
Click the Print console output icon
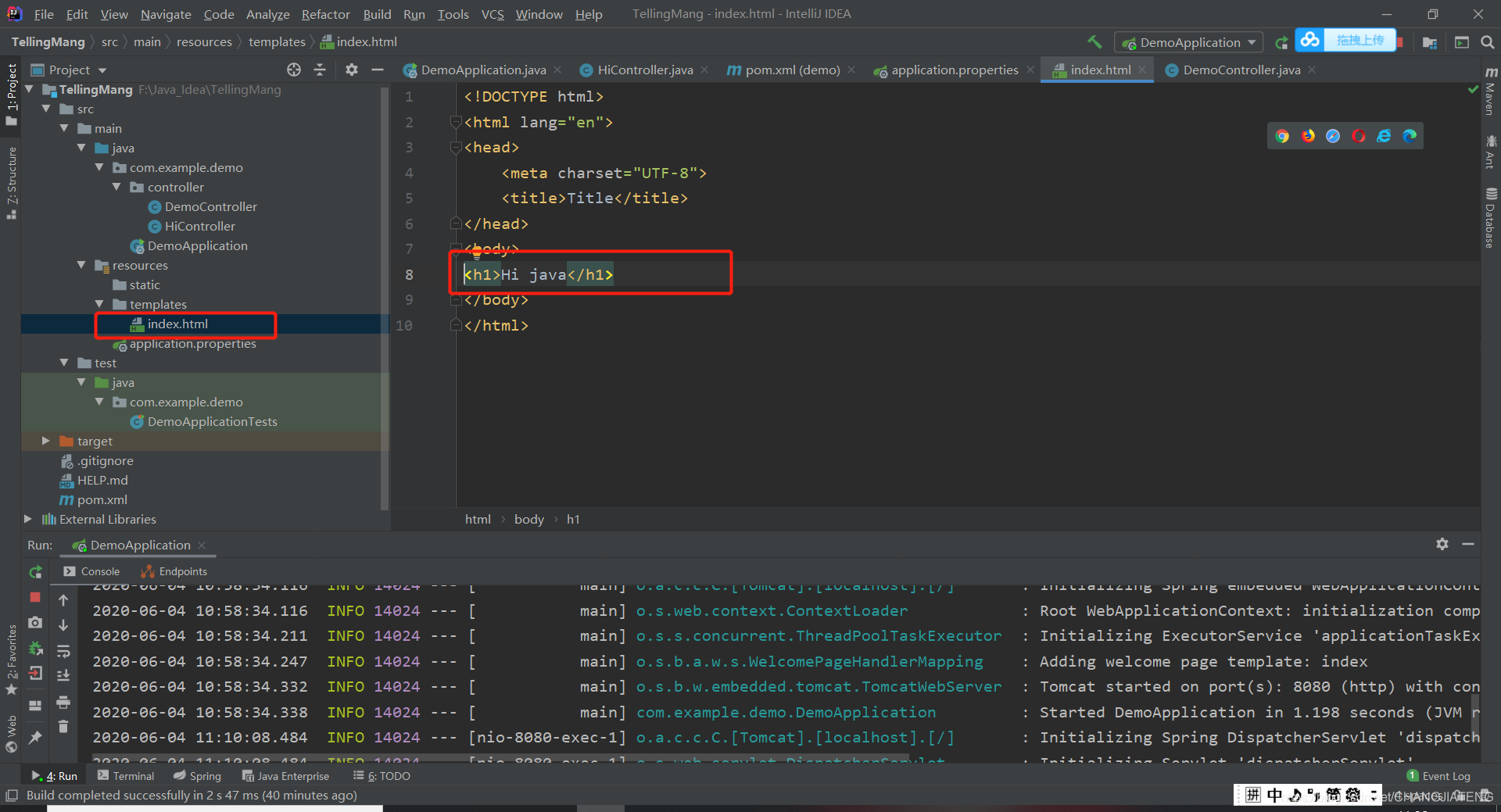[x=63, y=702]
